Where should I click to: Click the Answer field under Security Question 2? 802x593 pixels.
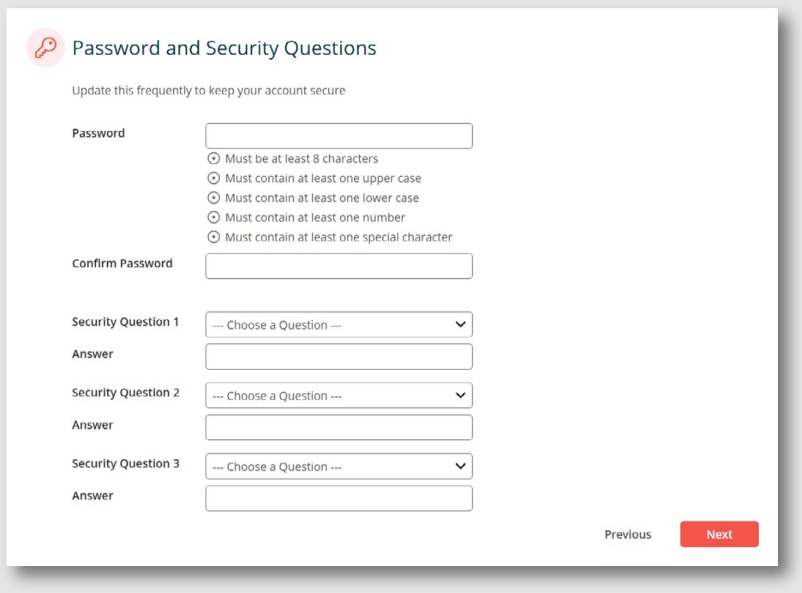pyautogui.click(x=338, y=428)
